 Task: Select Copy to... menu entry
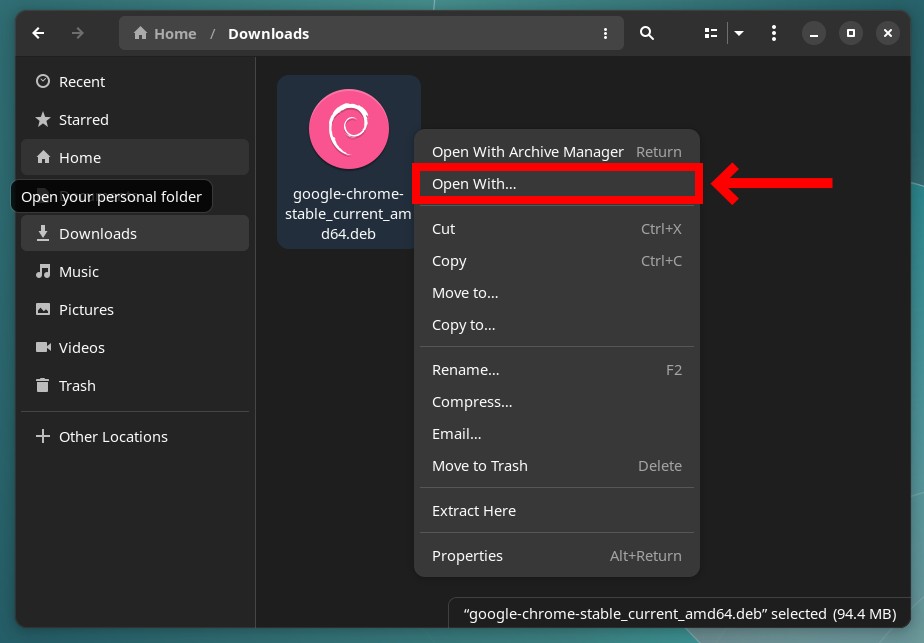point(557,325)
